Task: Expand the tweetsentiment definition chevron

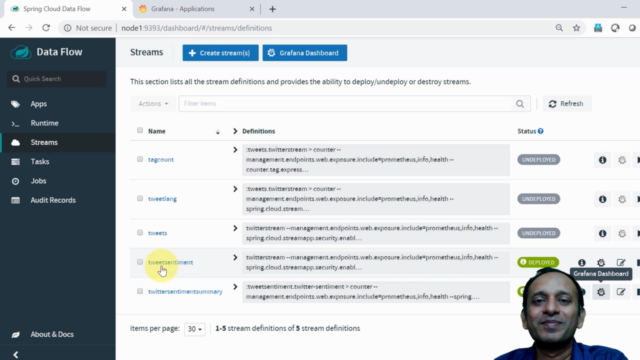Action: point(235,258)
